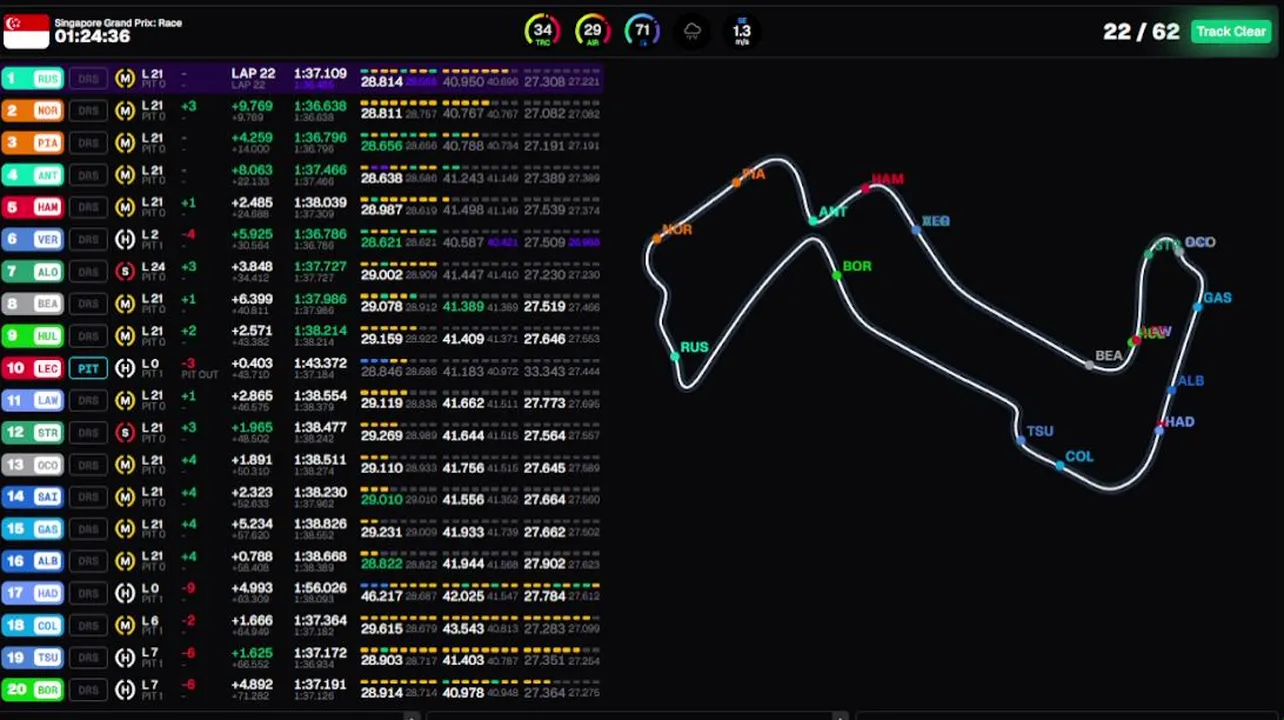Viewport: 1284px width, 720px height.
Task: Click RUS marker on track map
Action: pyautogui.click(x=675, y=356)
